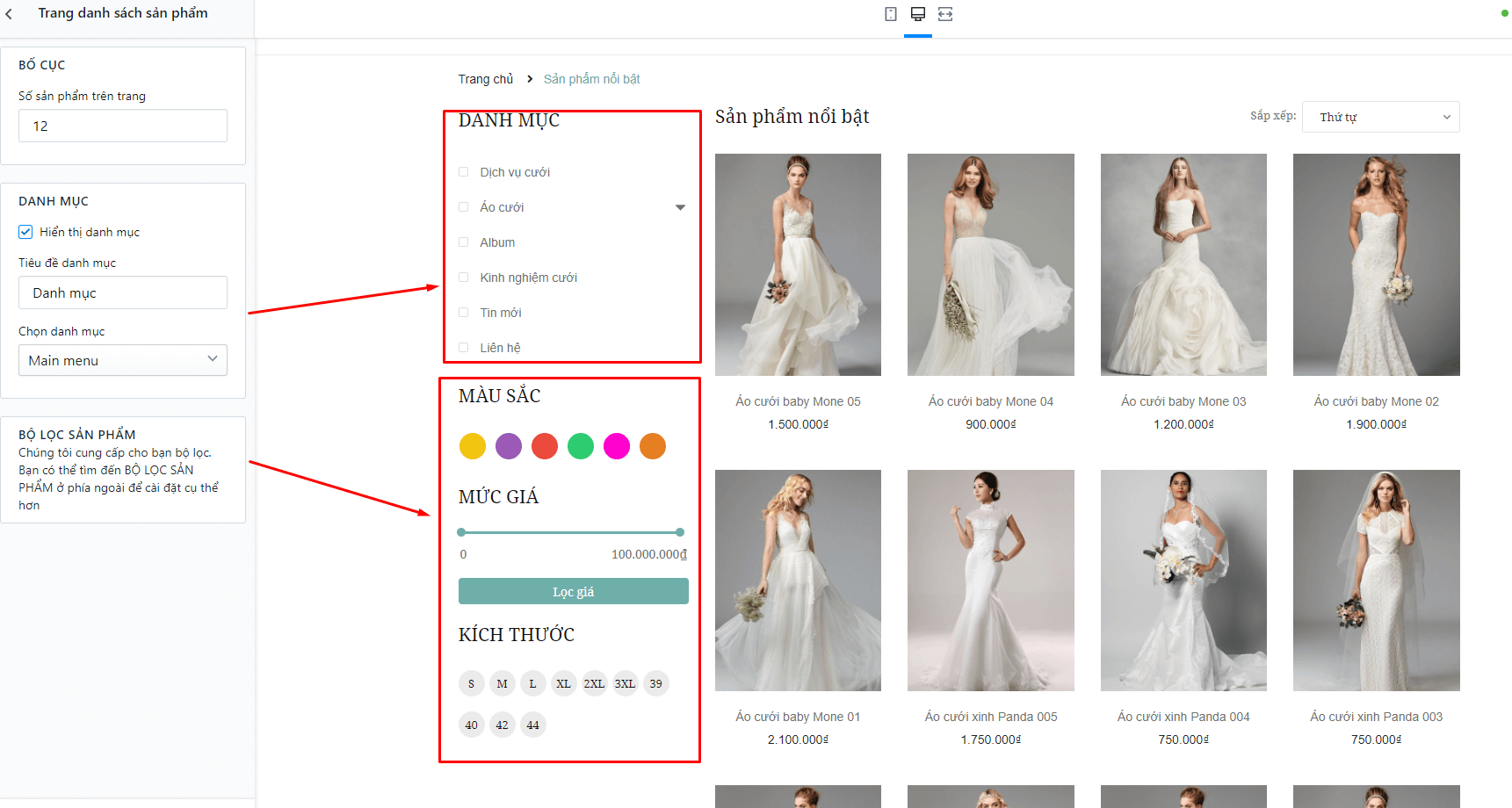Open the Main menu category dropdown
This screenshot has height=808, width=1512.
click(x=123, y=360)
